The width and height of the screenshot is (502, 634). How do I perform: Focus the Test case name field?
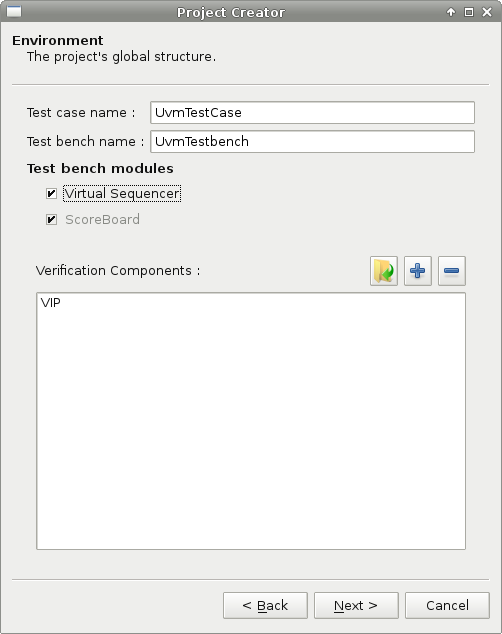click(x=312, y=112)
